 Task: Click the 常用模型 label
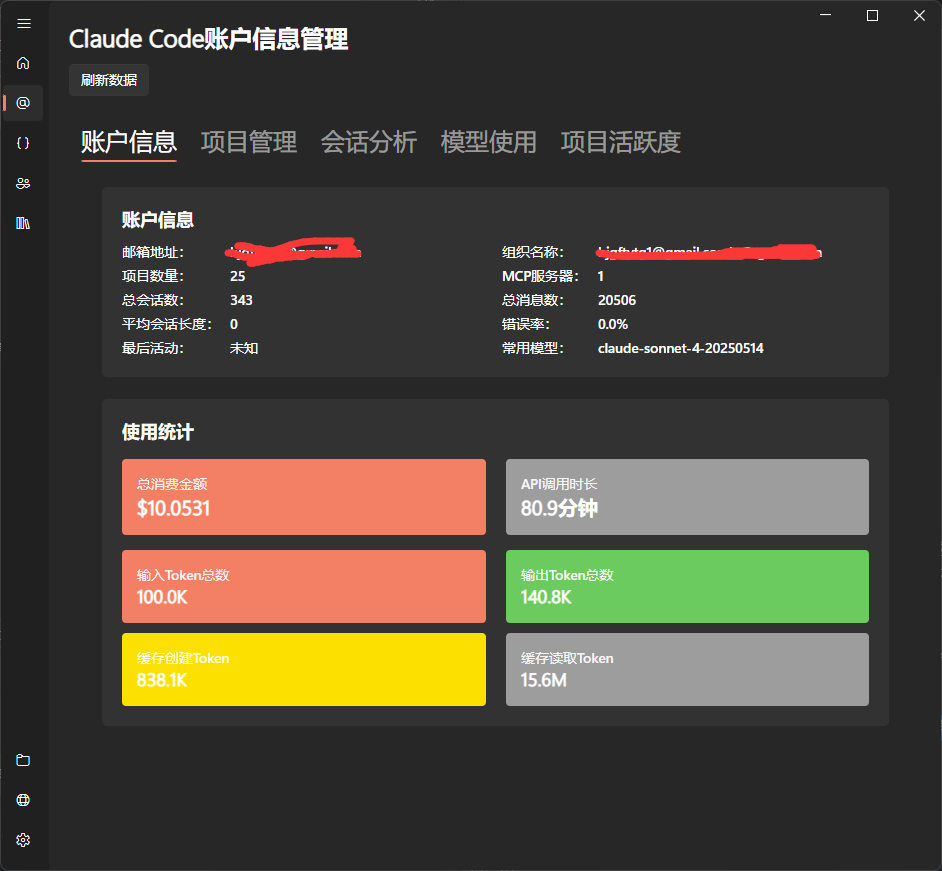[533, 348]
